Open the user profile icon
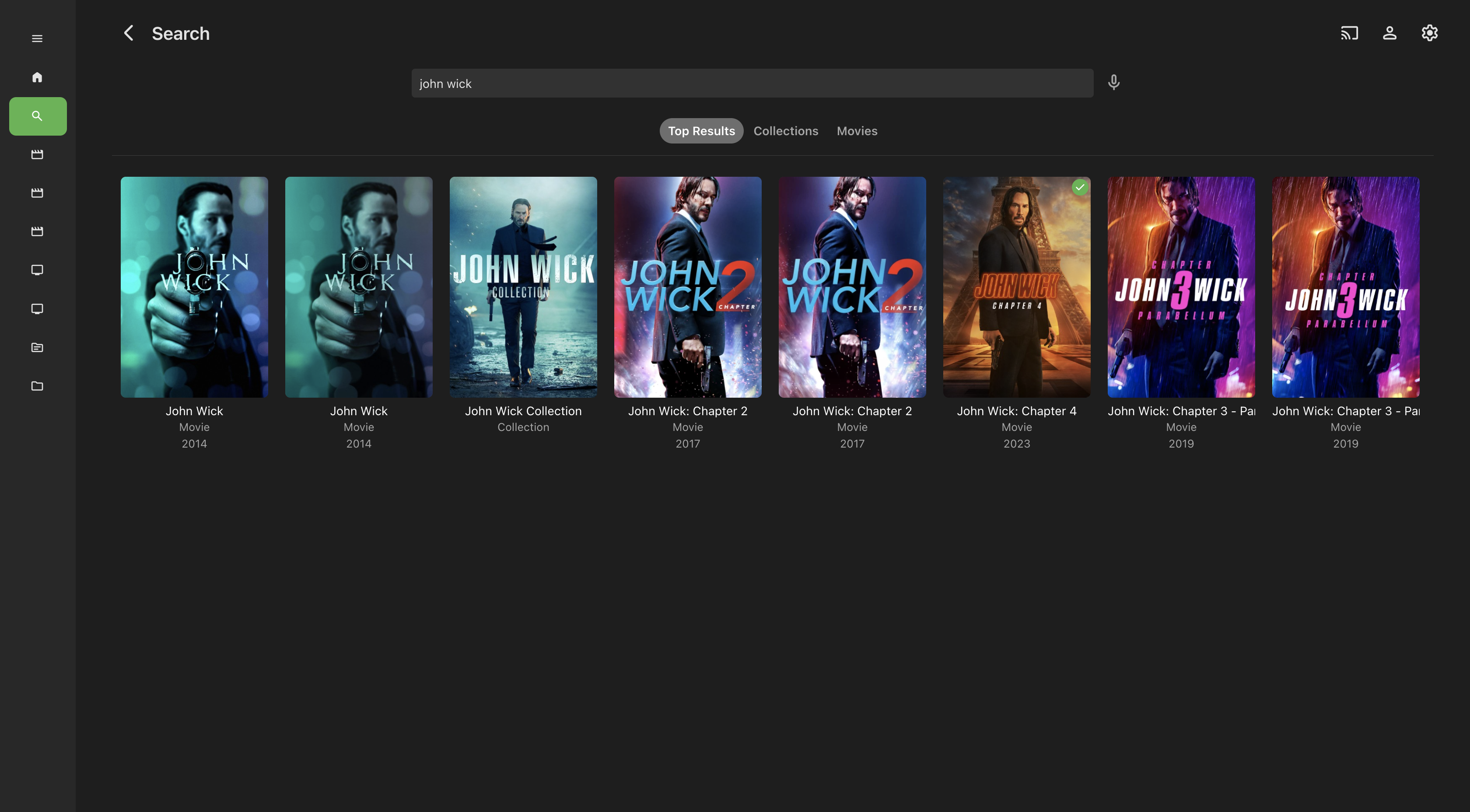Viewport: 1470px width, 812px height. pyautogui.click(x=1389, y=33)
